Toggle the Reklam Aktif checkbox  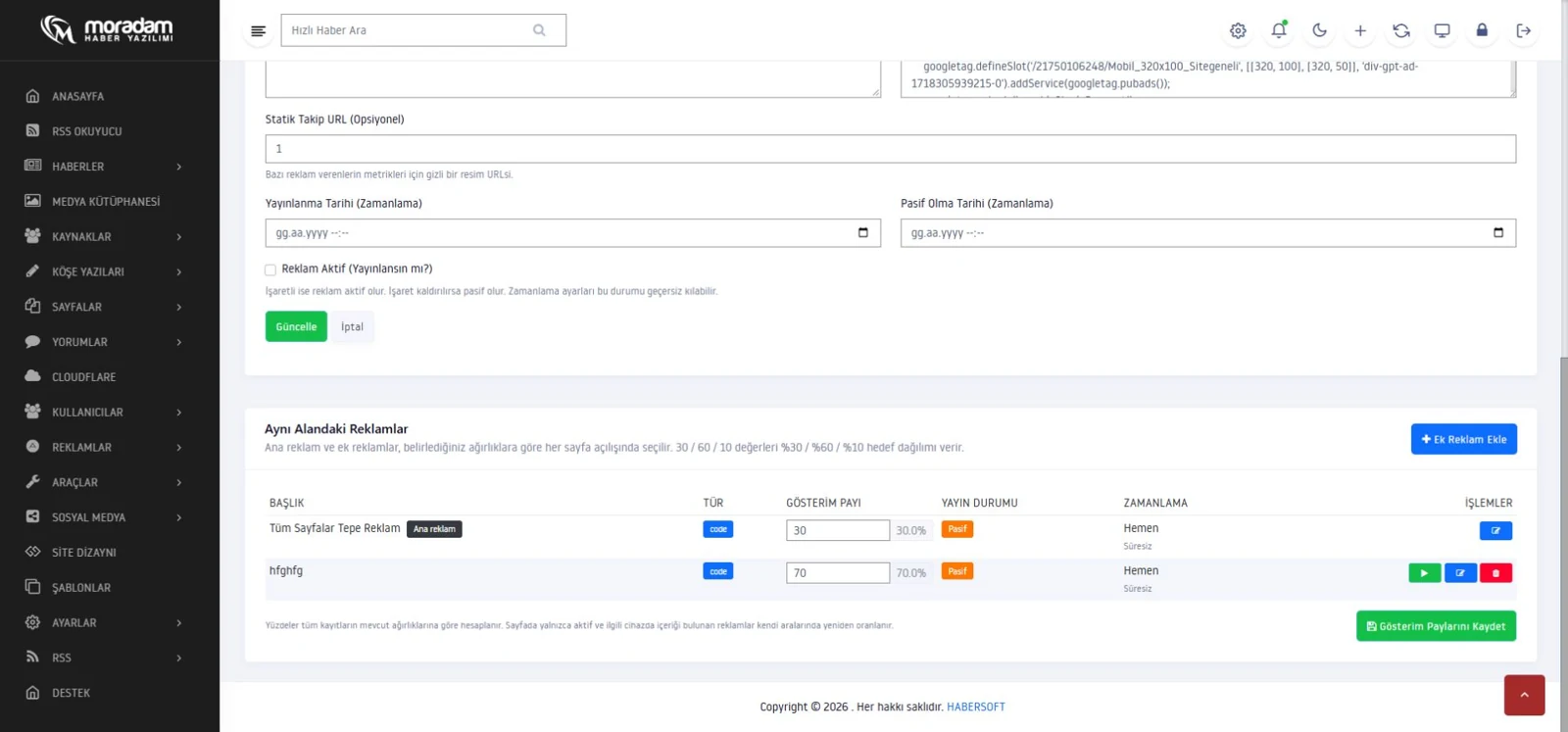270,269
